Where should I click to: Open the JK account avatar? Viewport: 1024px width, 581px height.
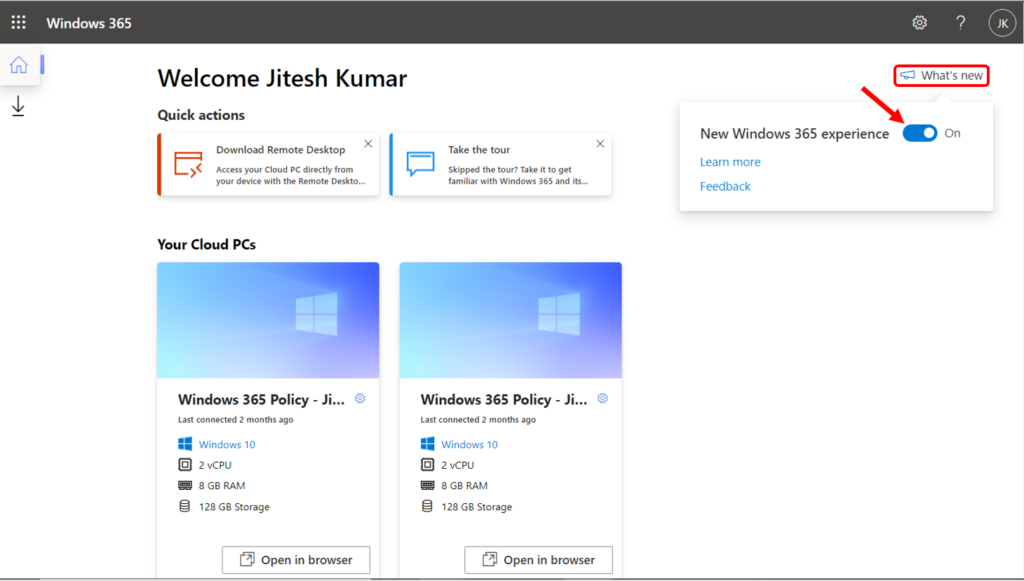[1002, 23]
